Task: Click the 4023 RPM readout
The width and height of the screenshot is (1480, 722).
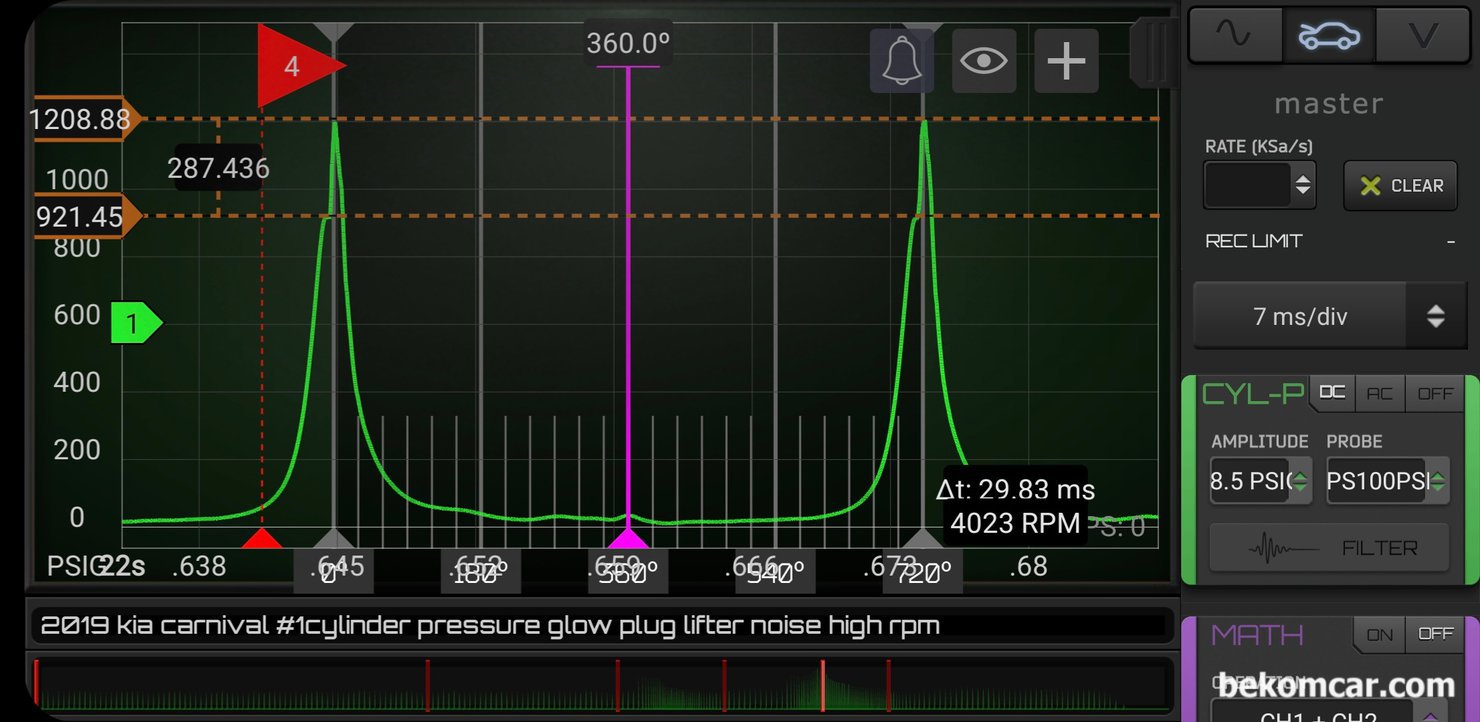Action: (x=1015, y=523)
